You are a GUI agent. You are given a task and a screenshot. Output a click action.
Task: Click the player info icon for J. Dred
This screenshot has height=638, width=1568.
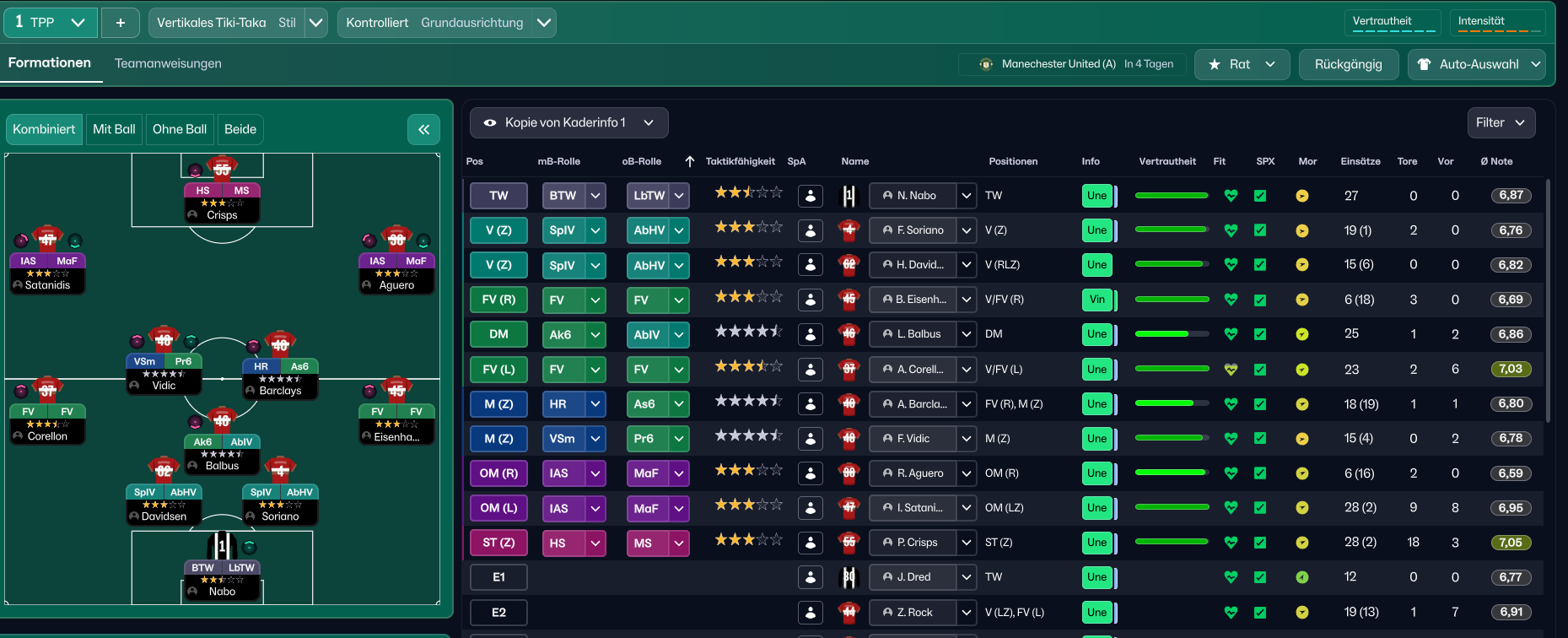pyautogui.click(x=811, y=577)
